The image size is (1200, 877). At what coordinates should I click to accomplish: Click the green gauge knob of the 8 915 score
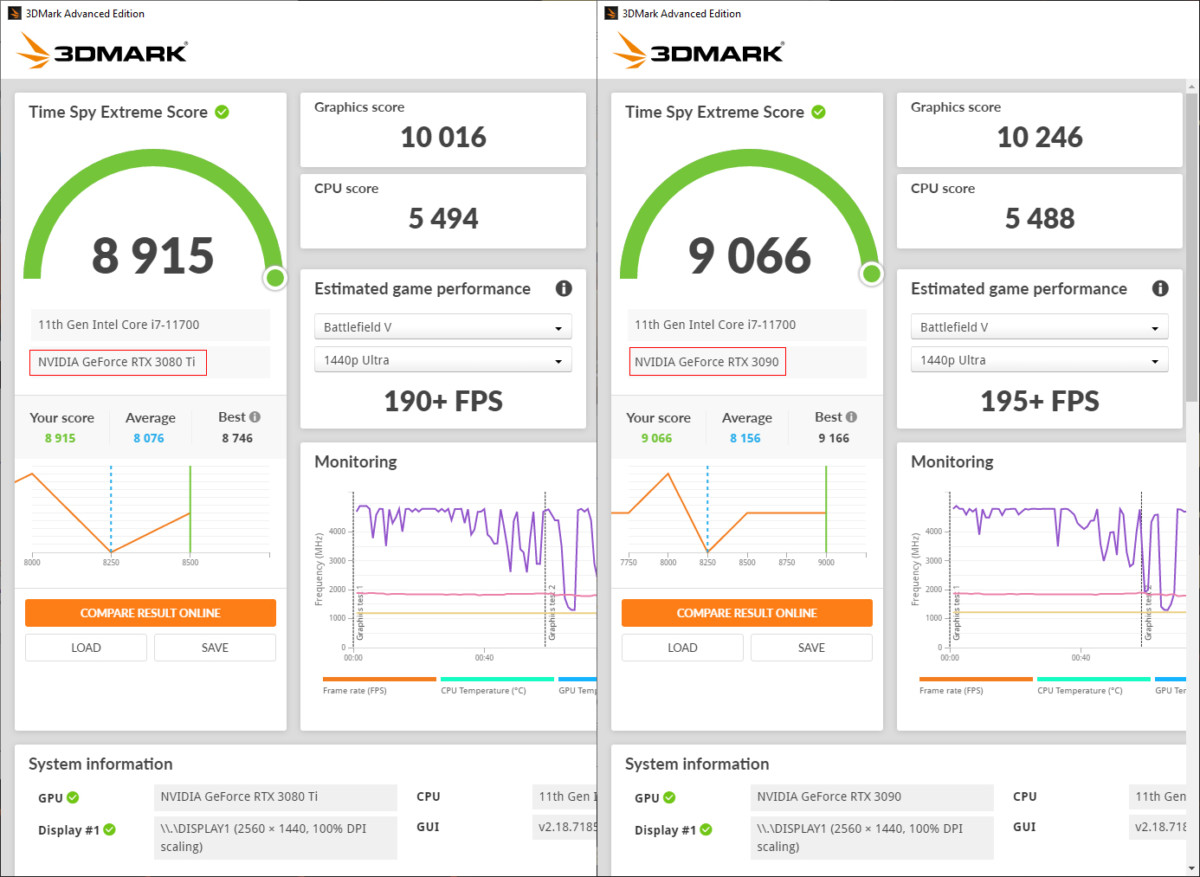point(275,278)
